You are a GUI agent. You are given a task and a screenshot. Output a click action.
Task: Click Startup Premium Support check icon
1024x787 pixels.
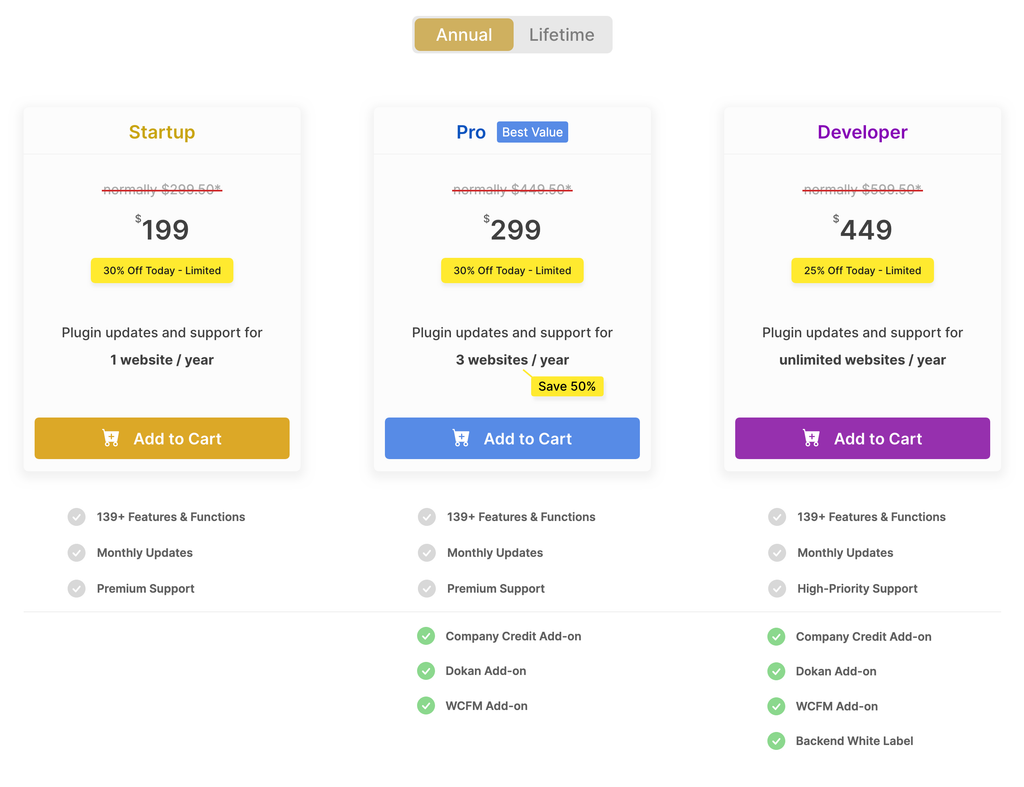point(76,588)
